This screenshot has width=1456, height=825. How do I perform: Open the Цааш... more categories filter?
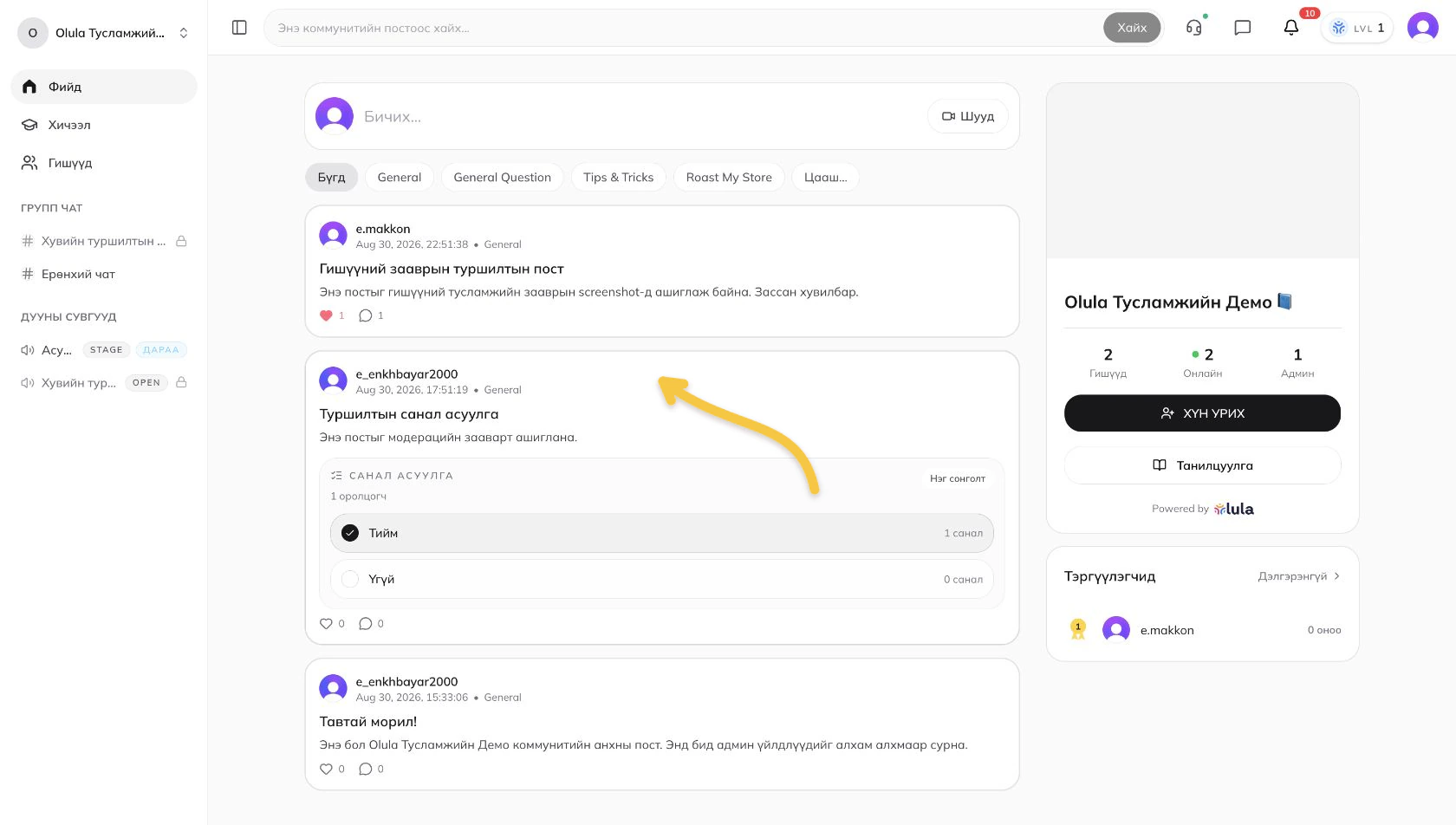(x=825, y=177)
